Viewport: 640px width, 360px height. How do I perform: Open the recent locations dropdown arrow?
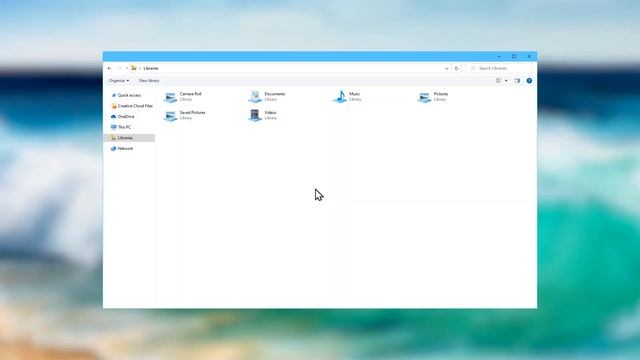127,68
